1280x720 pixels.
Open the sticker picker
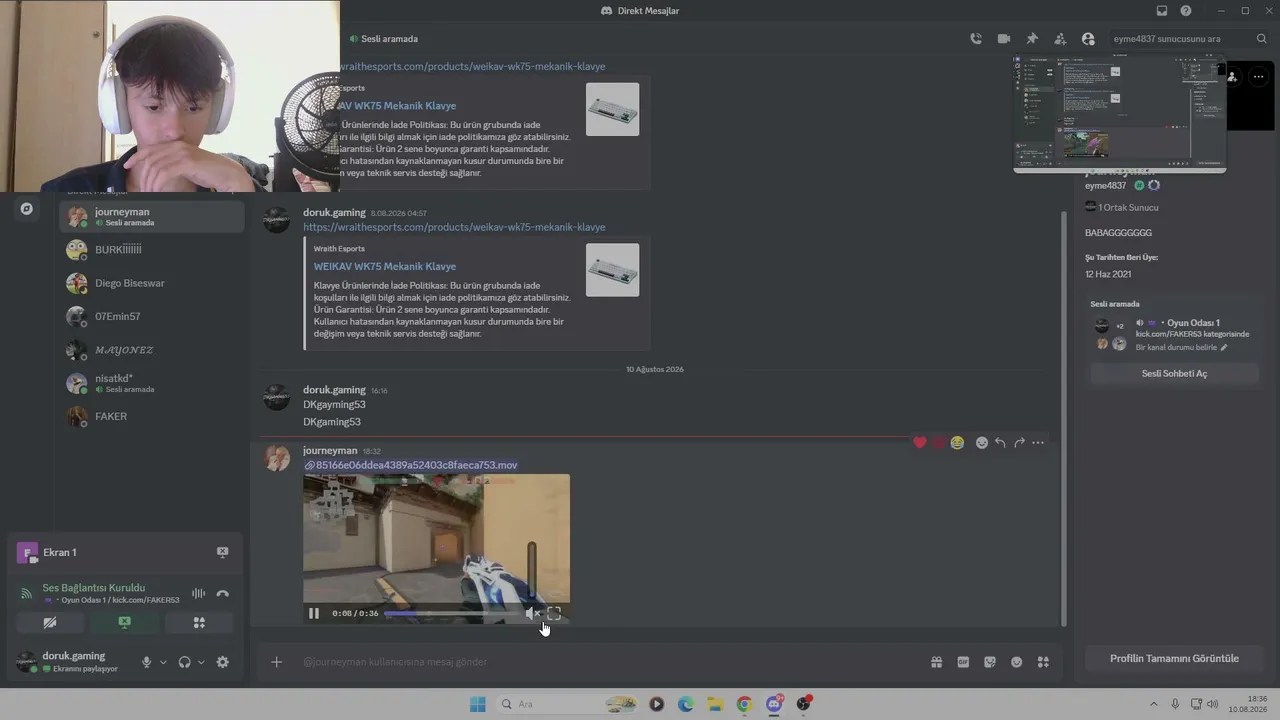point(990,662)
